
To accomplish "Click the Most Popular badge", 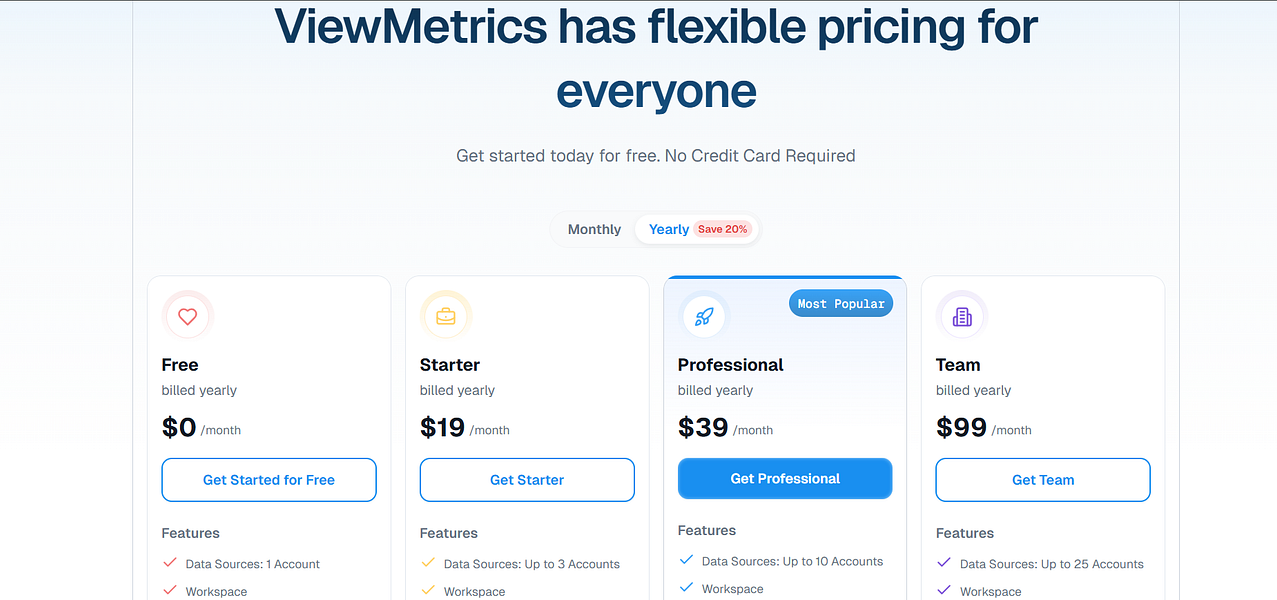I will (x=840, y=303).
